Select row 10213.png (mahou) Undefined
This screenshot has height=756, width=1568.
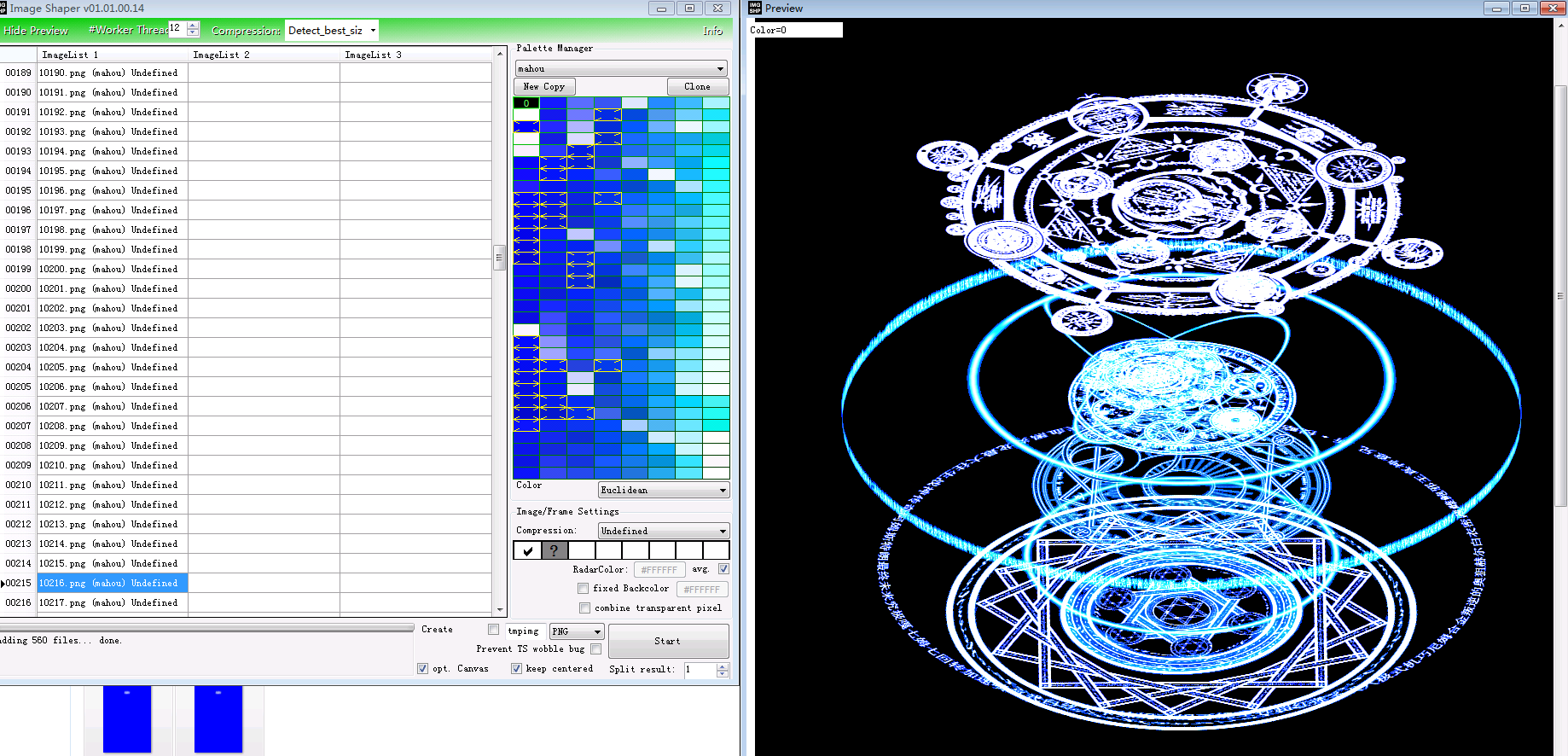click(113, 525)
